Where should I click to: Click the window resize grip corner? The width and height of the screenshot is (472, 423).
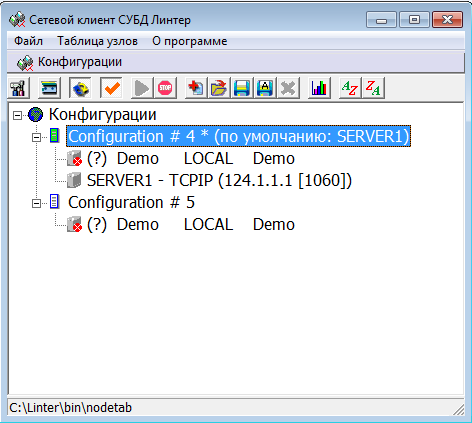click(459, 410)
